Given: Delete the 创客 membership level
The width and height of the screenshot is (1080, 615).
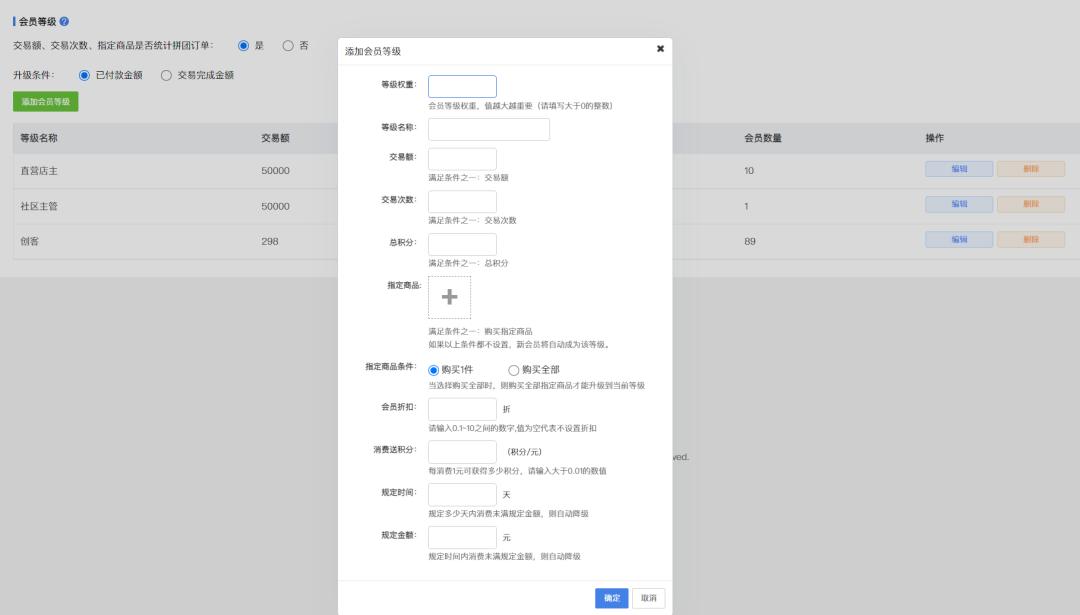Looking at the screenshot, I should pos(1030,238).
